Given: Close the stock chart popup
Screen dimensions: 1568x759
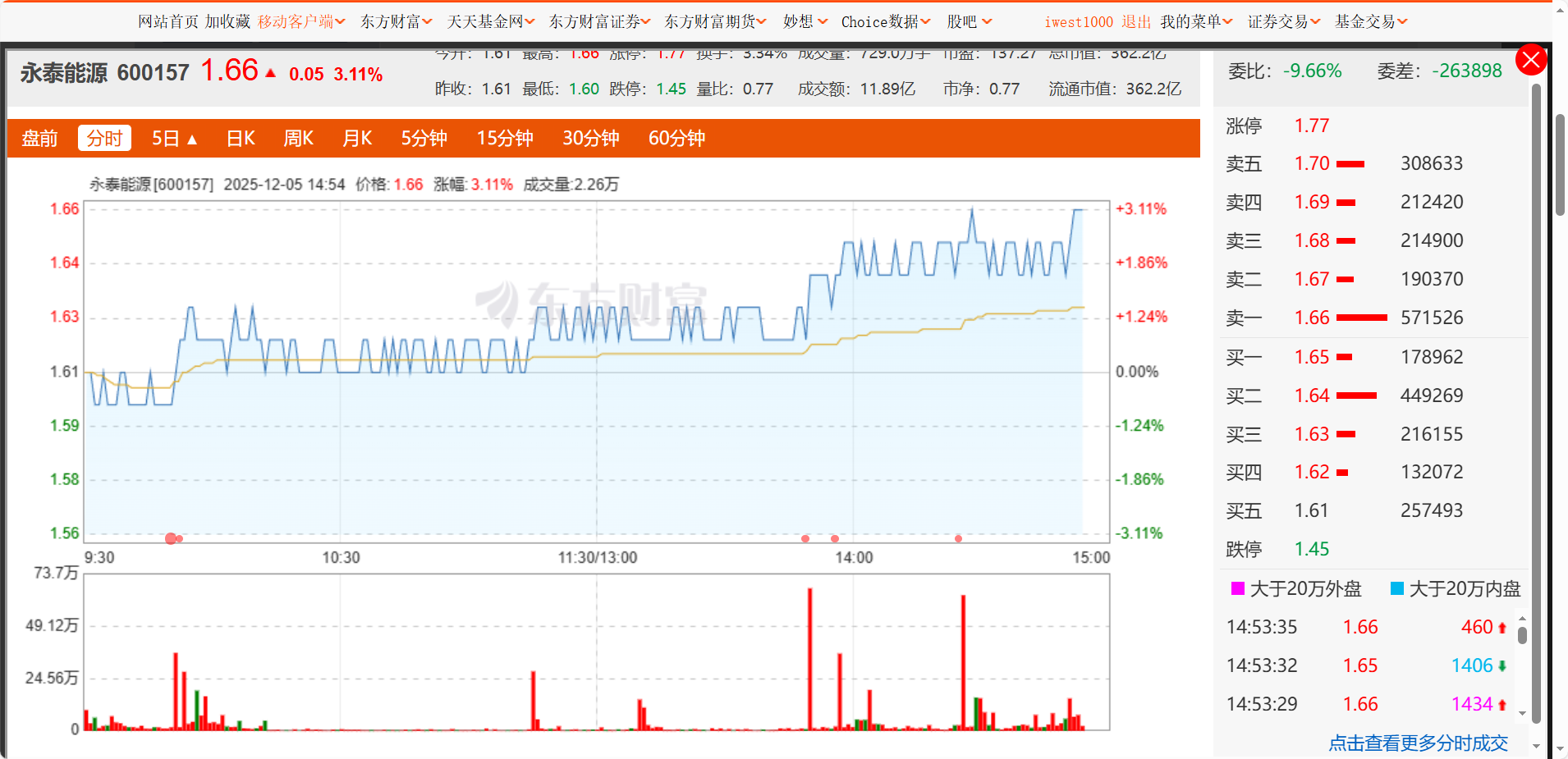Looking at the screenshot, I should click(1531, 60).
